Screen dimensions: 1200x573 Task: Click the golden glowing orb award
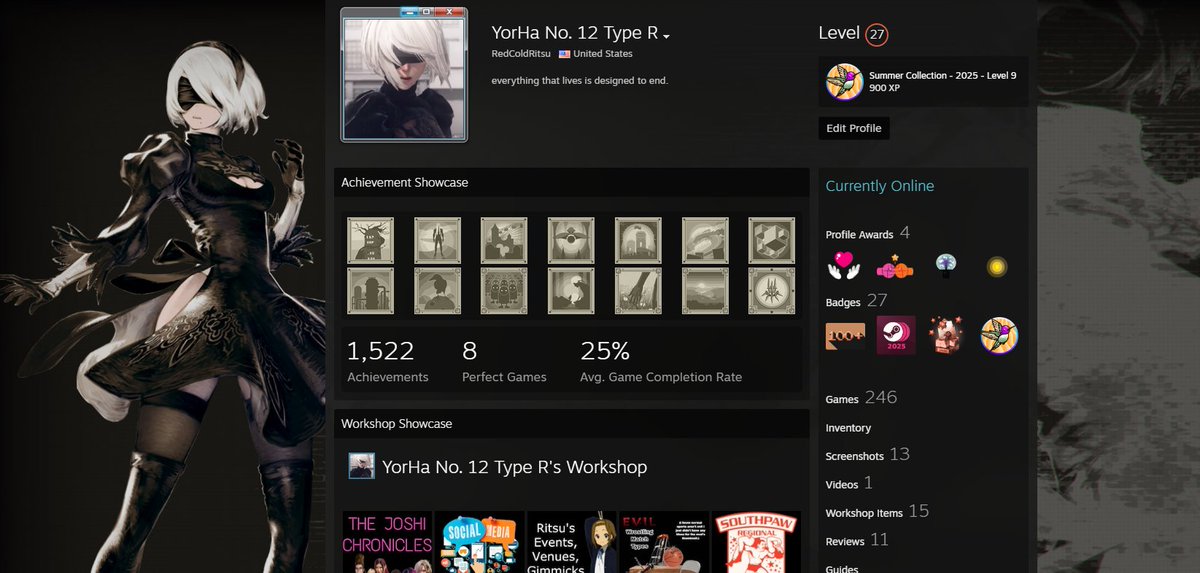pos(996,266)
